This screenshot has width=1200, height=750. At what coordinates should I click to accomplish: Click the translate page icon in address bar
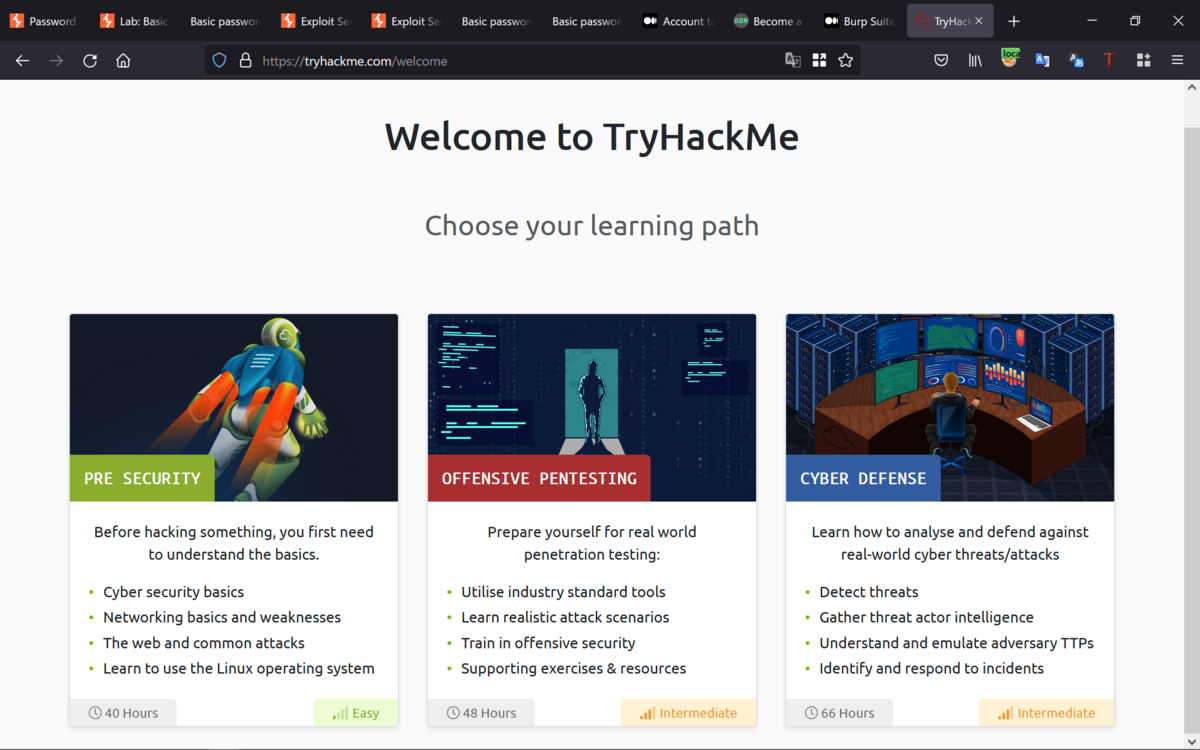(793, 61)
